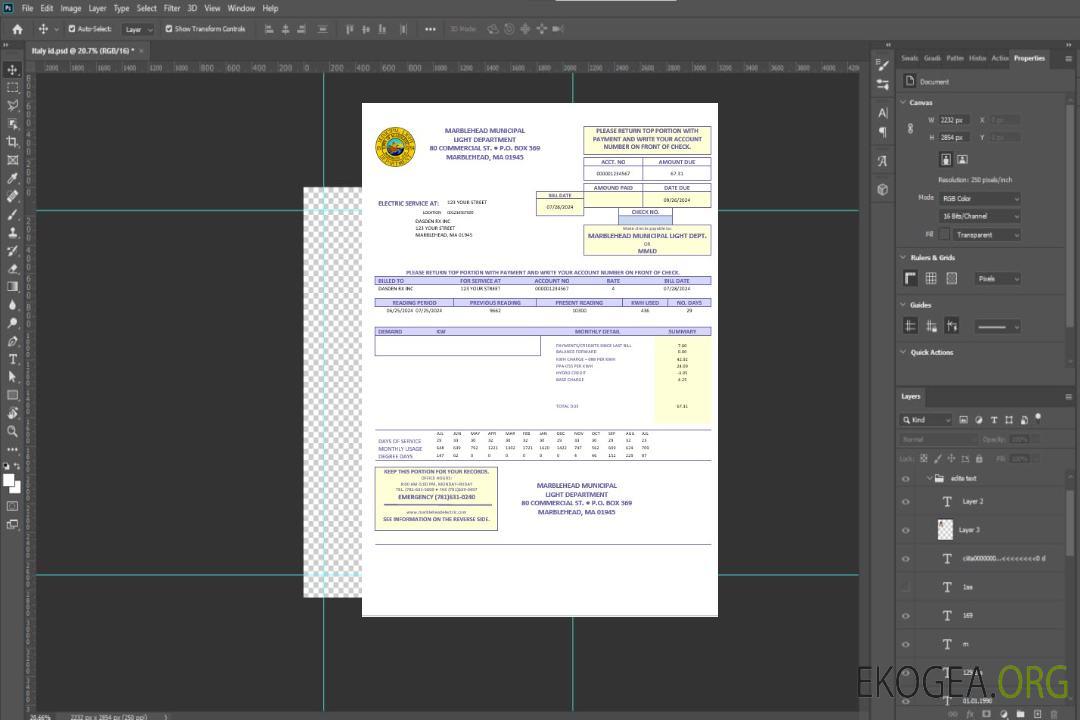Viewport: 1080px width, 720px height.
Task: Set canvas to landscape orientation
Action: point(962,159)
